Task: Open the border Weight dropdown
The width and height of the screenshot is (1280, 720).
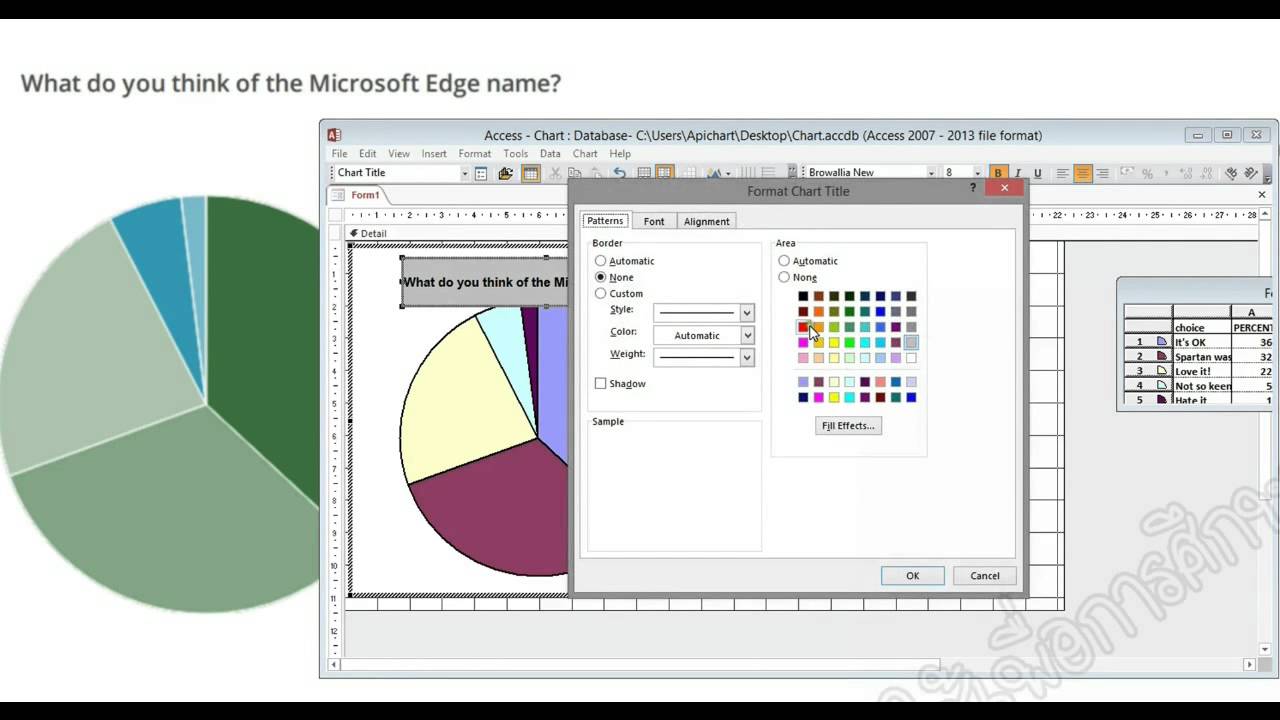Action: (746, 357)
